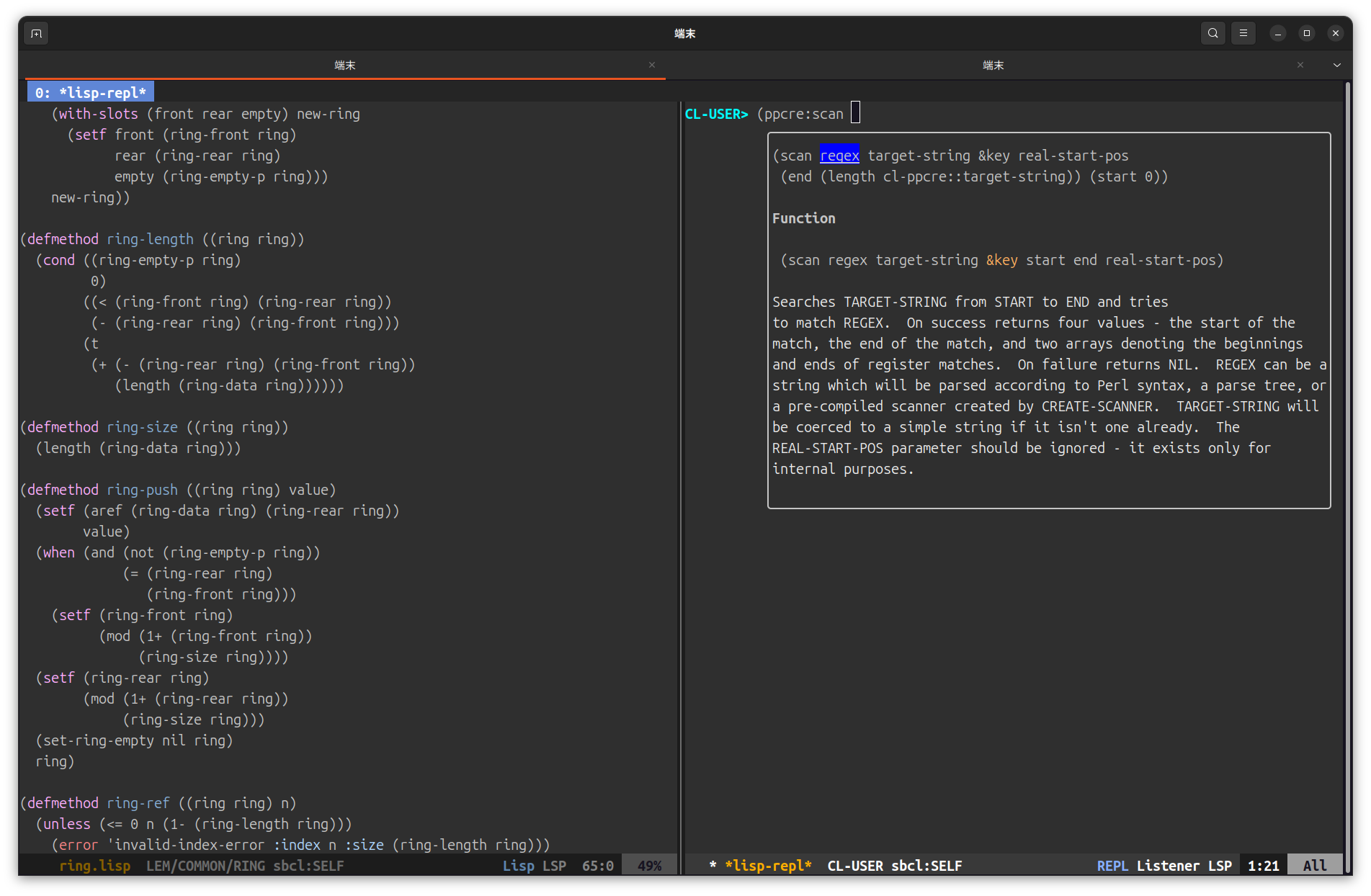This screenshot has height=896, width=1371.
Task: Click CL-USER sbcl:SELF in right modeline
Action: point(895,866)
